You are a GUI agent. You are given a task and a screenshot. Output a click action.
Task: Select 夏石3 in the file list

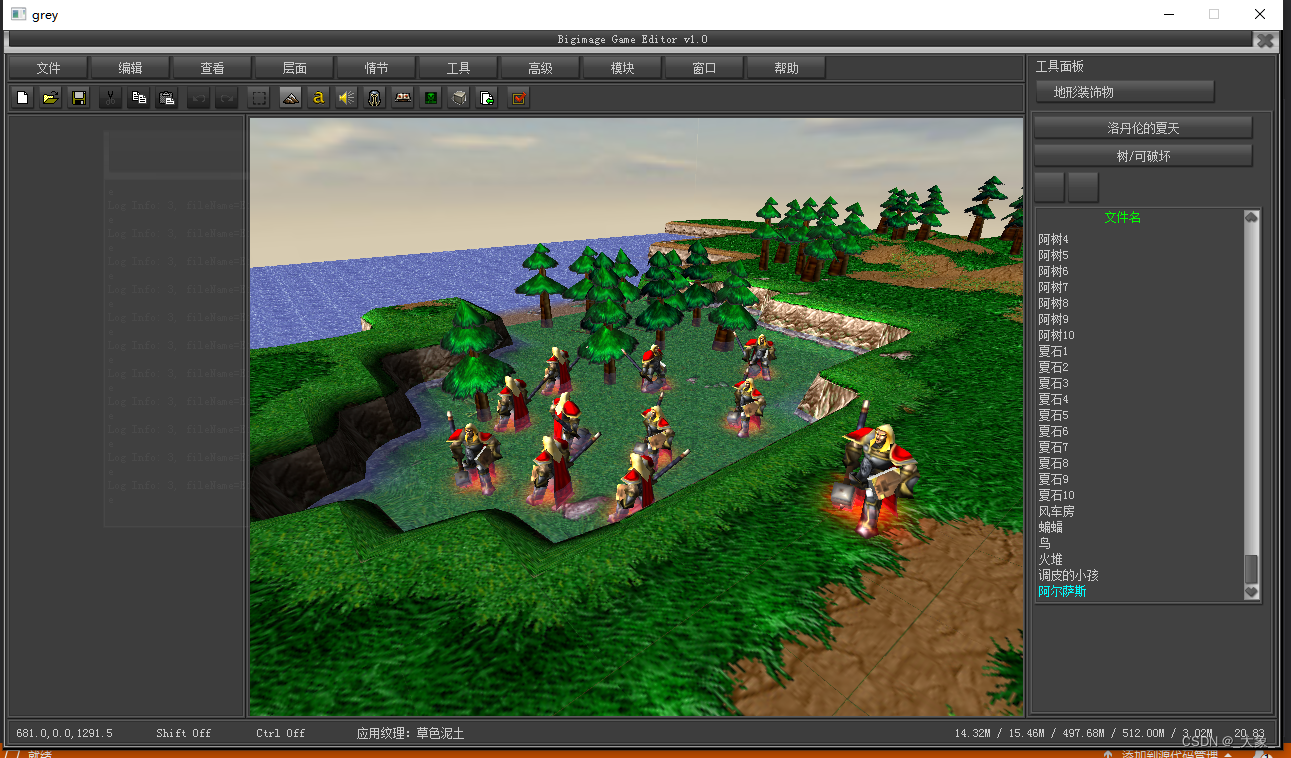1053,384
